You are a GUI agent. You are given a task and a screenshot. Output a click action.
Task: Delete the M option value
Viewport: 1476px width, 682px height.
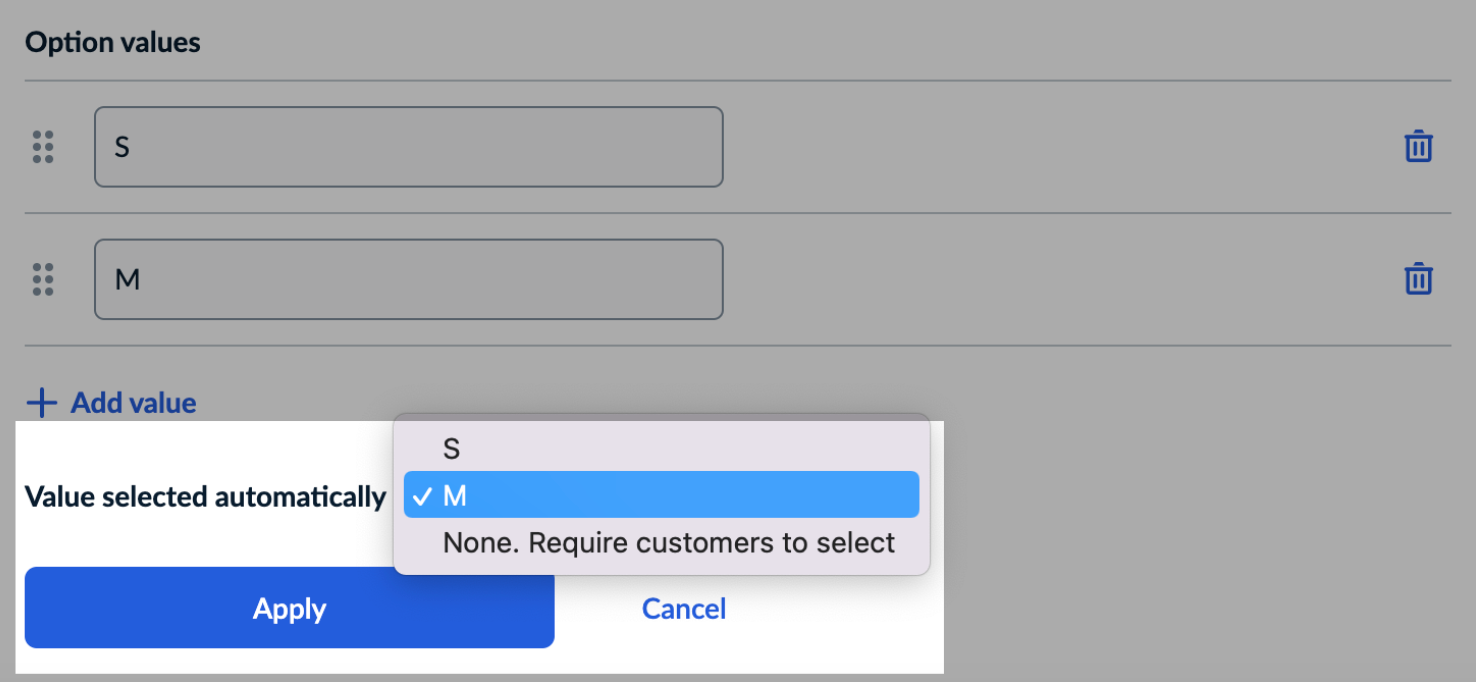coord(1418,279)
